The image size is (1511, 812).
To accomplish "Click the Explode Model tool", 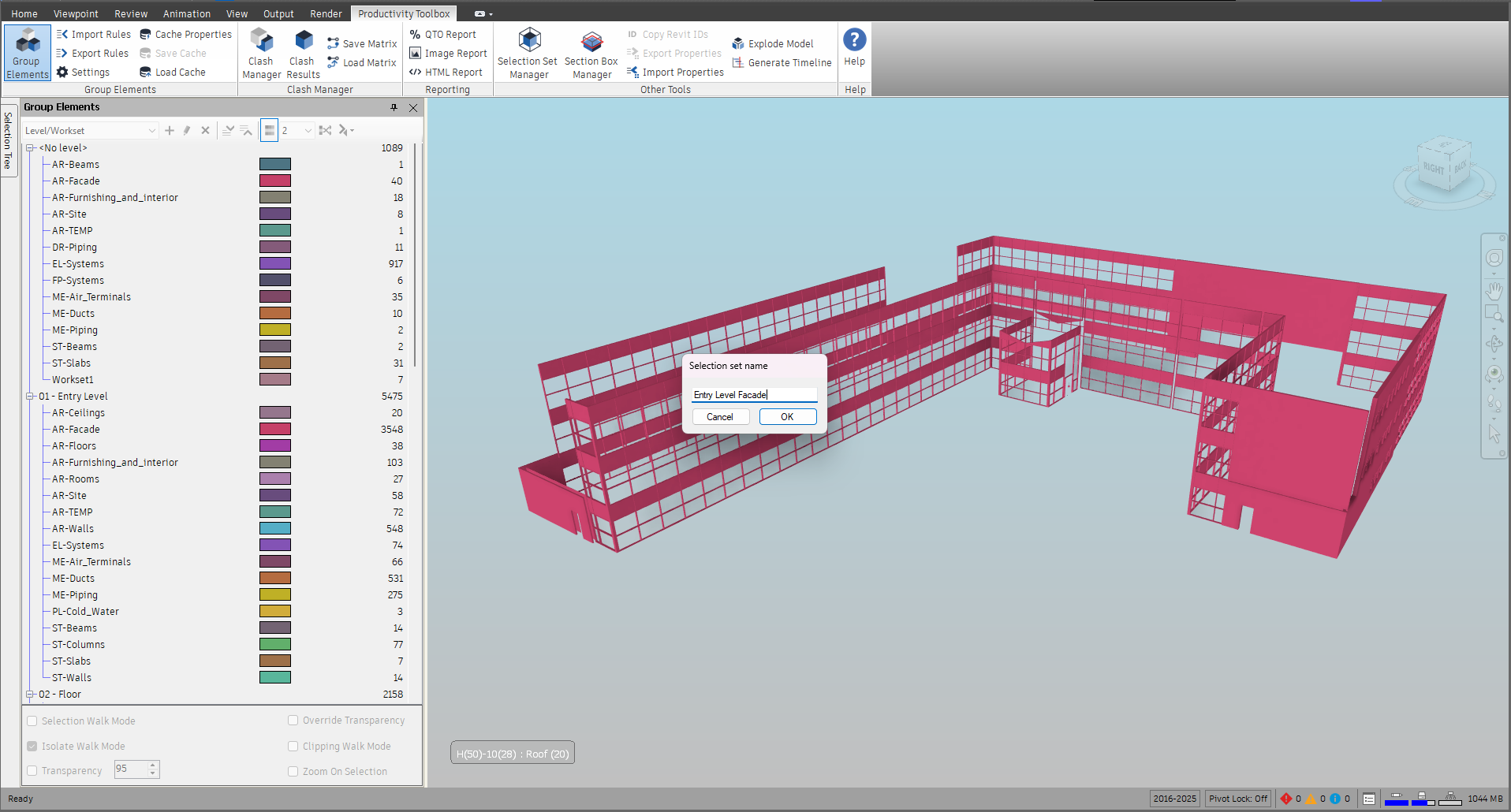I will click(773, 44).
